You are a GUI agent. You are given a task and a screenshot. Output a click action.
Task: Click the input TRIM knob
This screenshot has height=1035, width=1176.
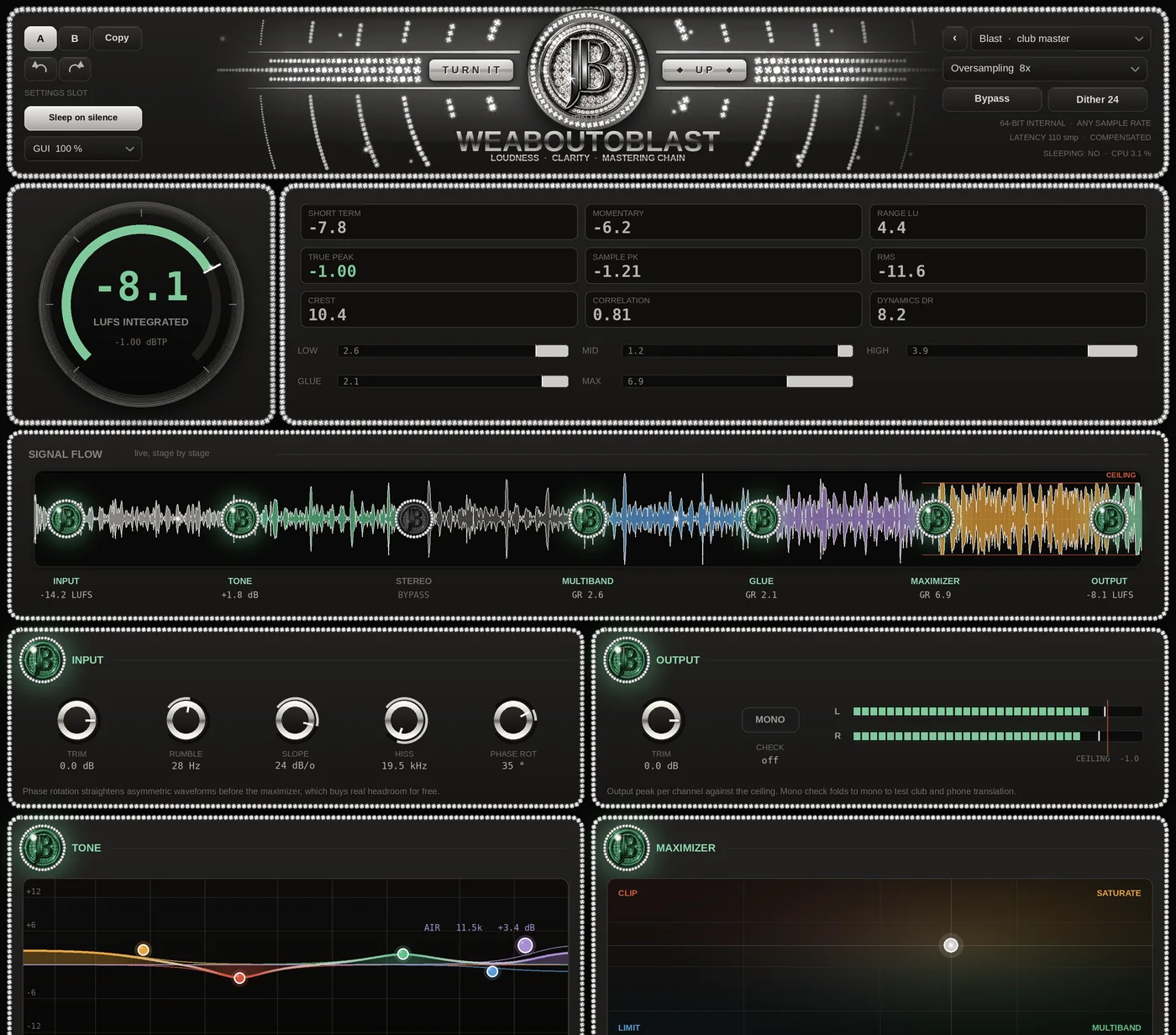(76, 720)
